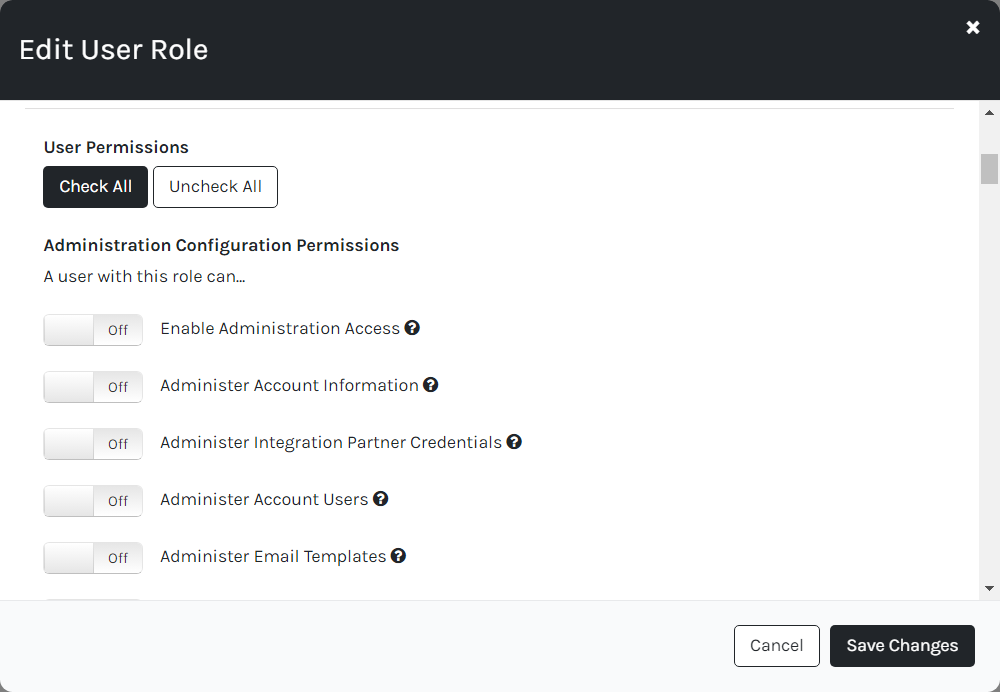Click Administration Configuration Permissions heading
This screenshot has height=692, width=1000.
click(x=221, y=246)
